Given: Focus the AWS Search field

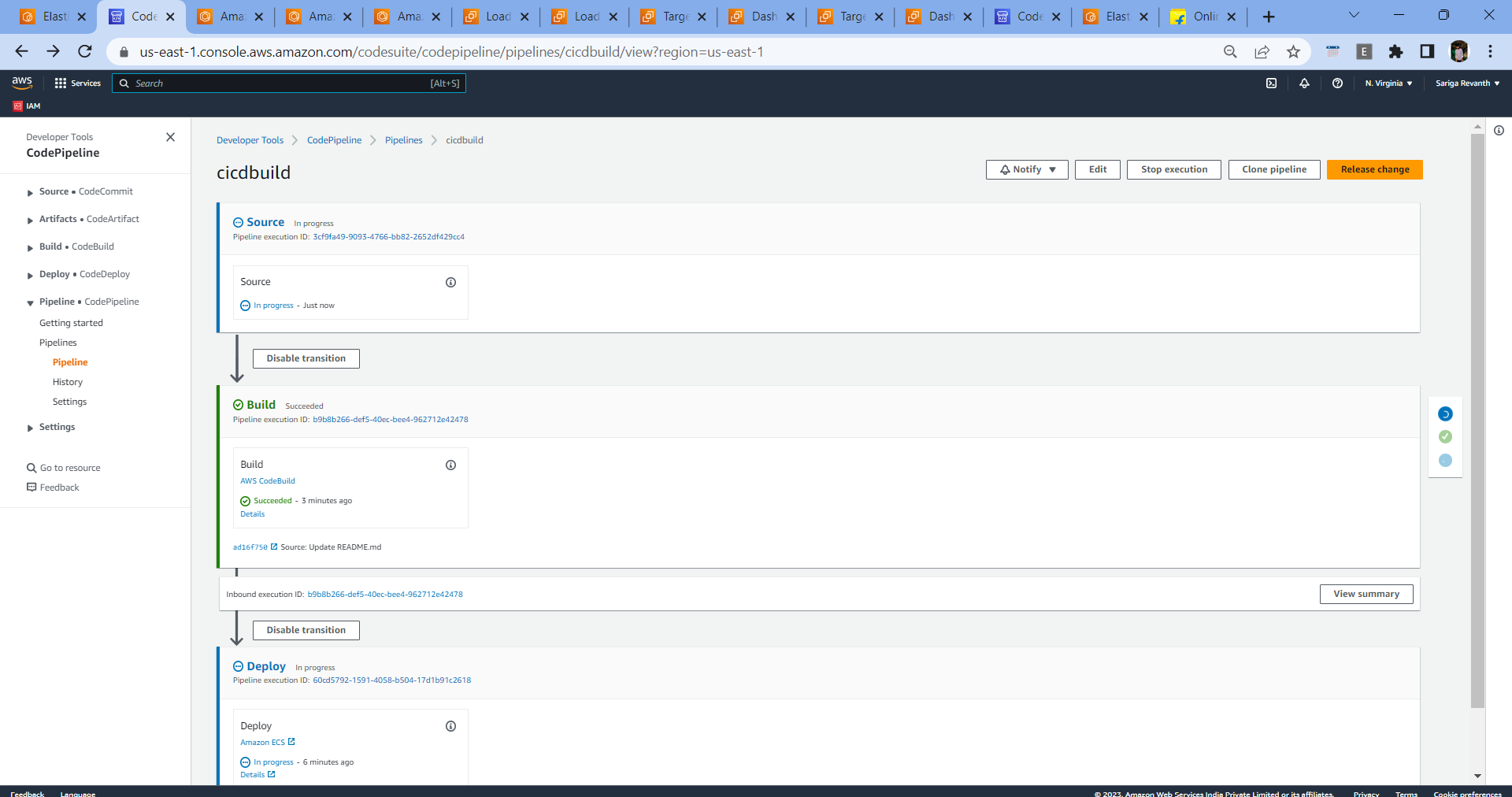Looking at the screenshot, I should [x=289, y=83].
